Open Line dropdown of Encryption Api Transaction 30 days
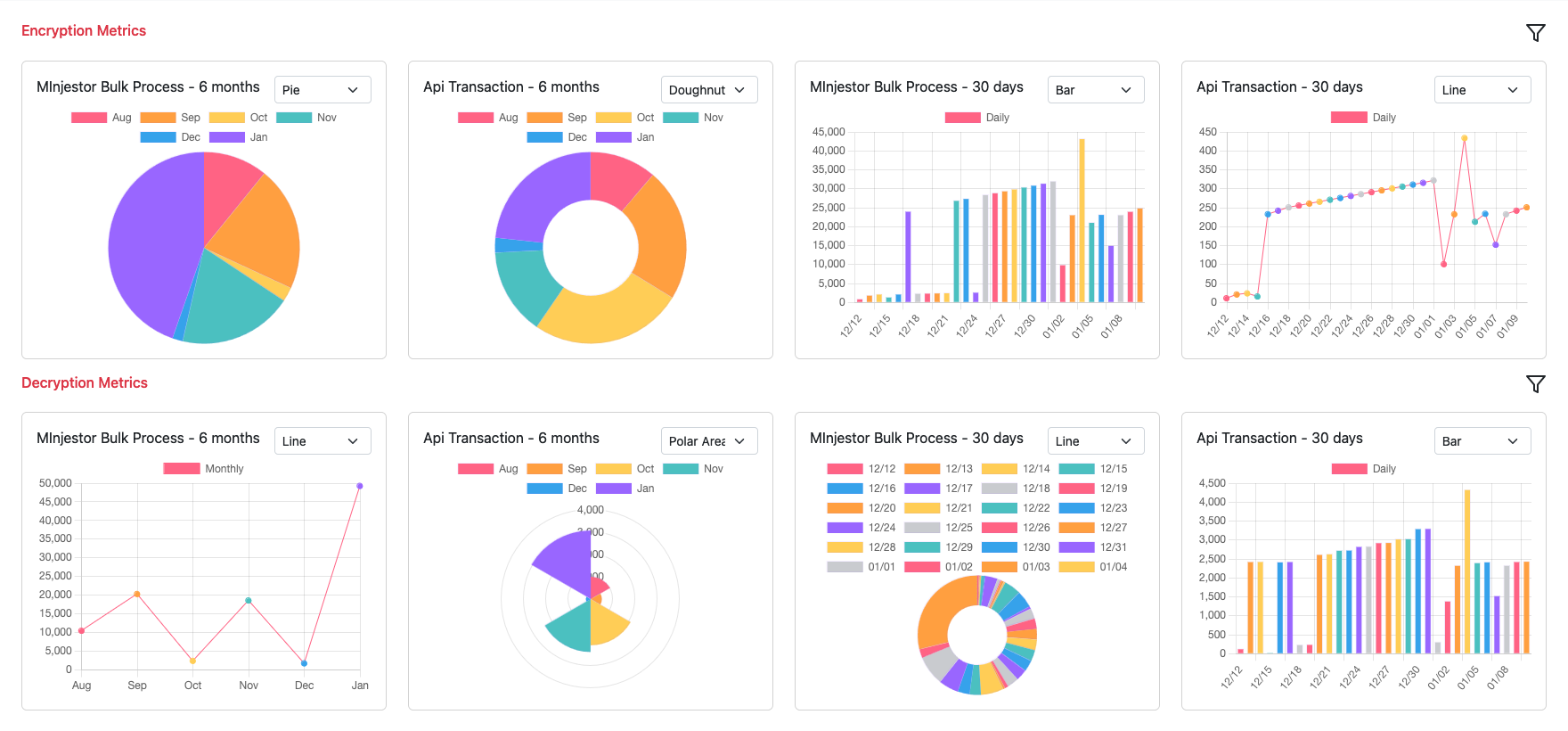 1482,90
